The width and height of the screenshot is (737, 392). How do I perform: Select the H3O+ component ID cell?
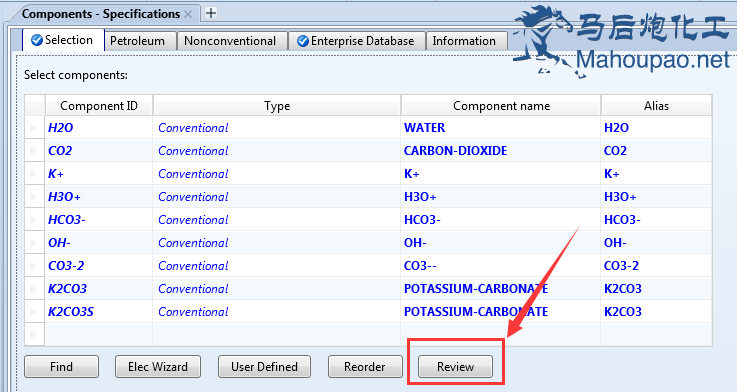pos(99,196)
